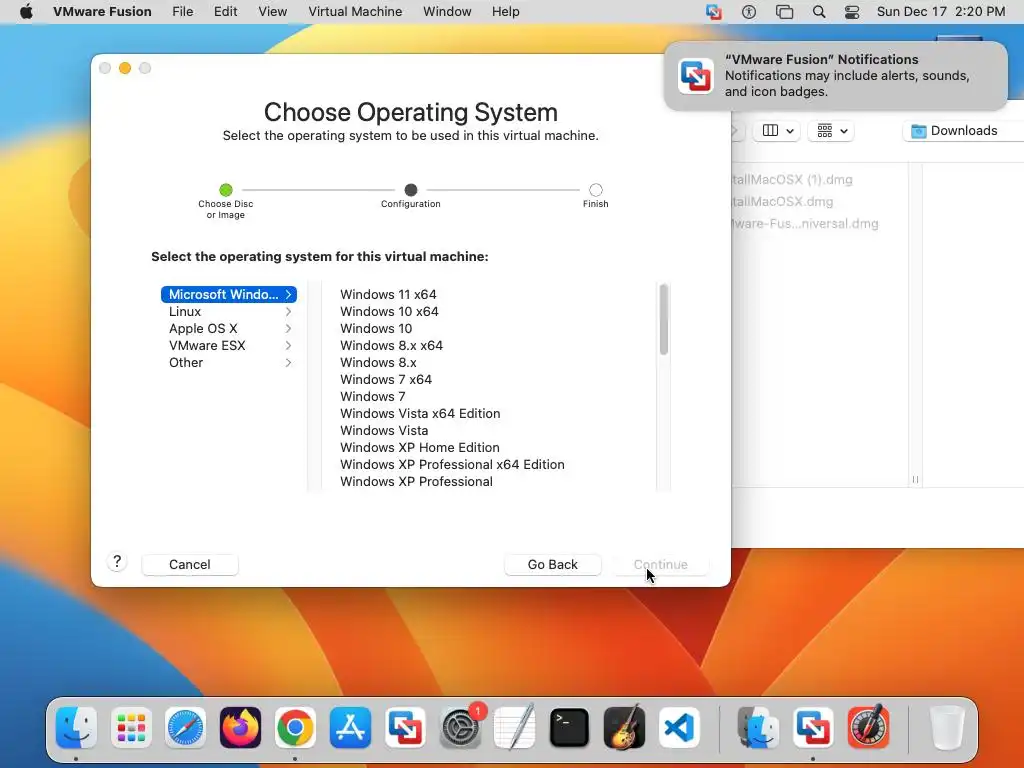The image size is (1024, 768).
Task: Open Downloads path dropdown in Finder window
Action: tap(963, 131)
